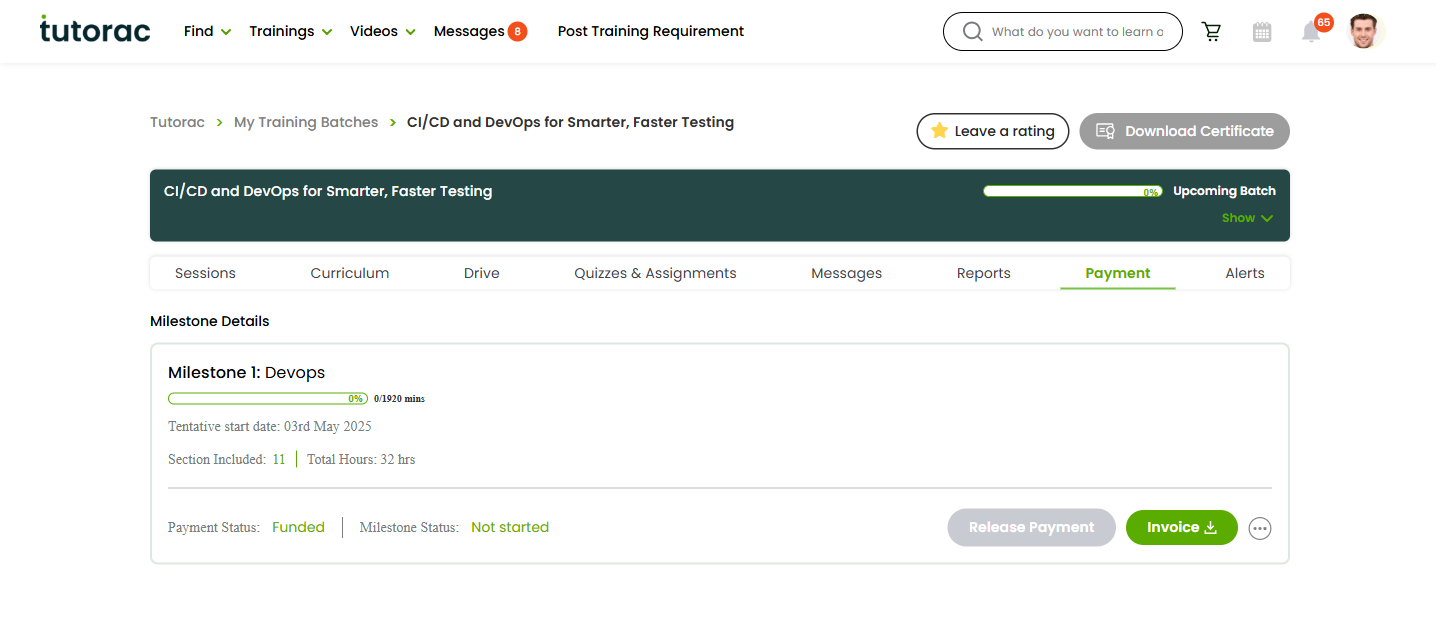The image size is (1436, 644).
Task: Expand the Trainings dropdown menu
Action: tap(291, 32)
